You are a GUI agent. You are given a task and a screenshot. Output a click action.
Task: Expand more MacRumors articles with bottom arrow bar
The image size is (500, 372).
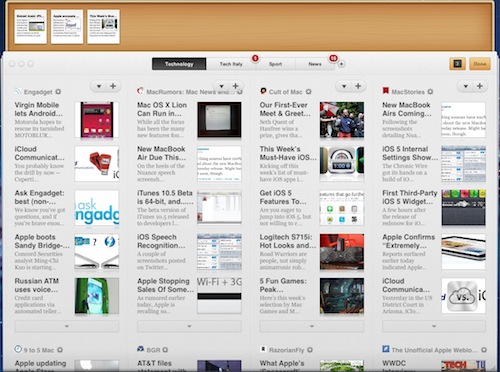[x=189, y=326]
